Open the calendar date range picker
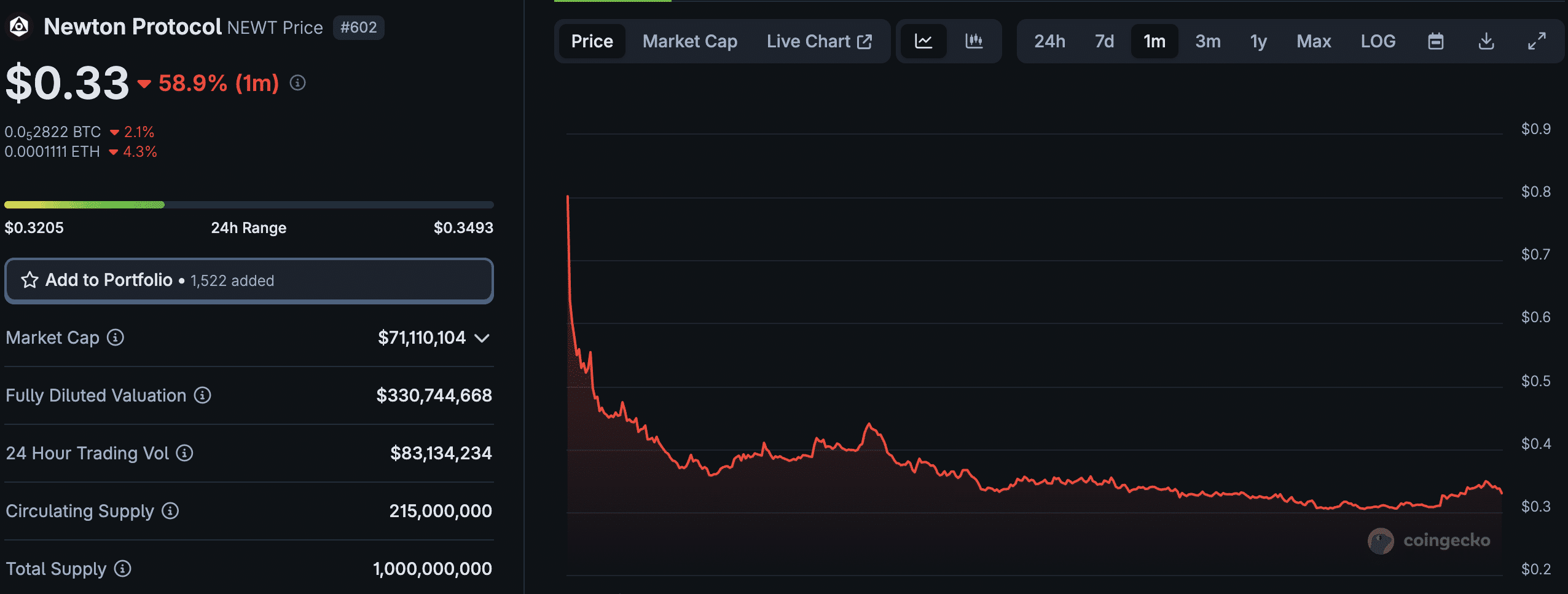Image resolution: width=1568 pixels, height=594 pixels. pyautogui.click(x=1436, y=41)
